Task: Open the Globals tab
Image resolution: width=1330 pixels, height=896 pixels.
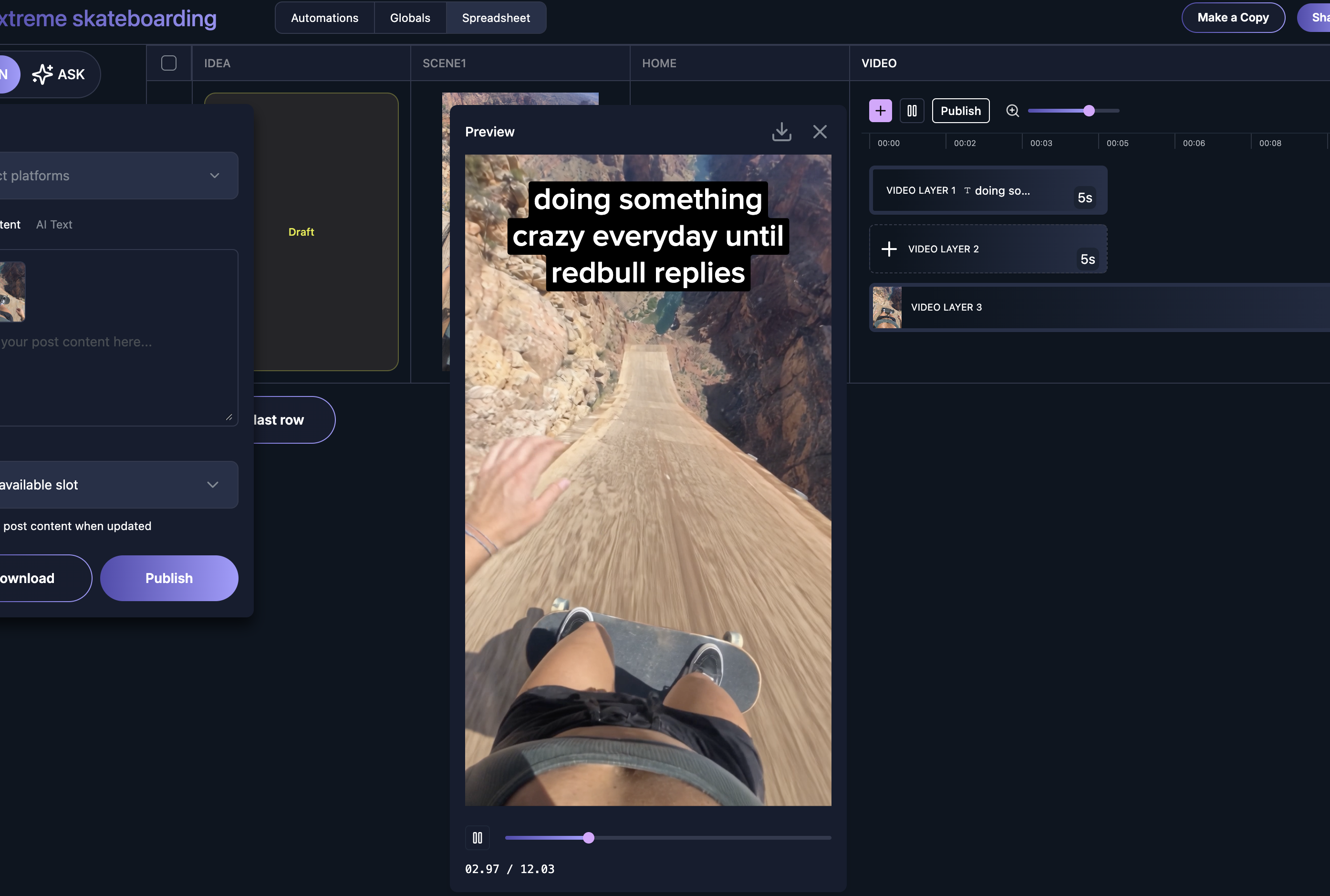Action: (x=410, y=18)
